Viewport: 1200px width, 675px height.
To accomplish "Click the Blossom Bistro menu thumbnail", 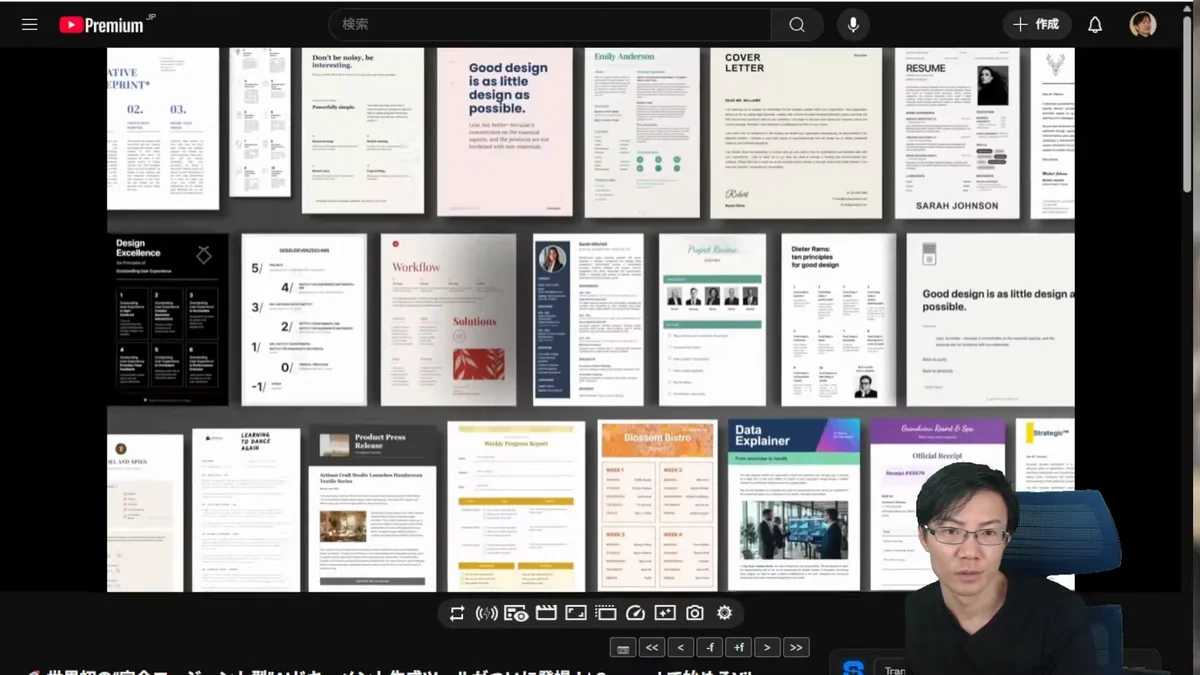I will coord(657,505).
